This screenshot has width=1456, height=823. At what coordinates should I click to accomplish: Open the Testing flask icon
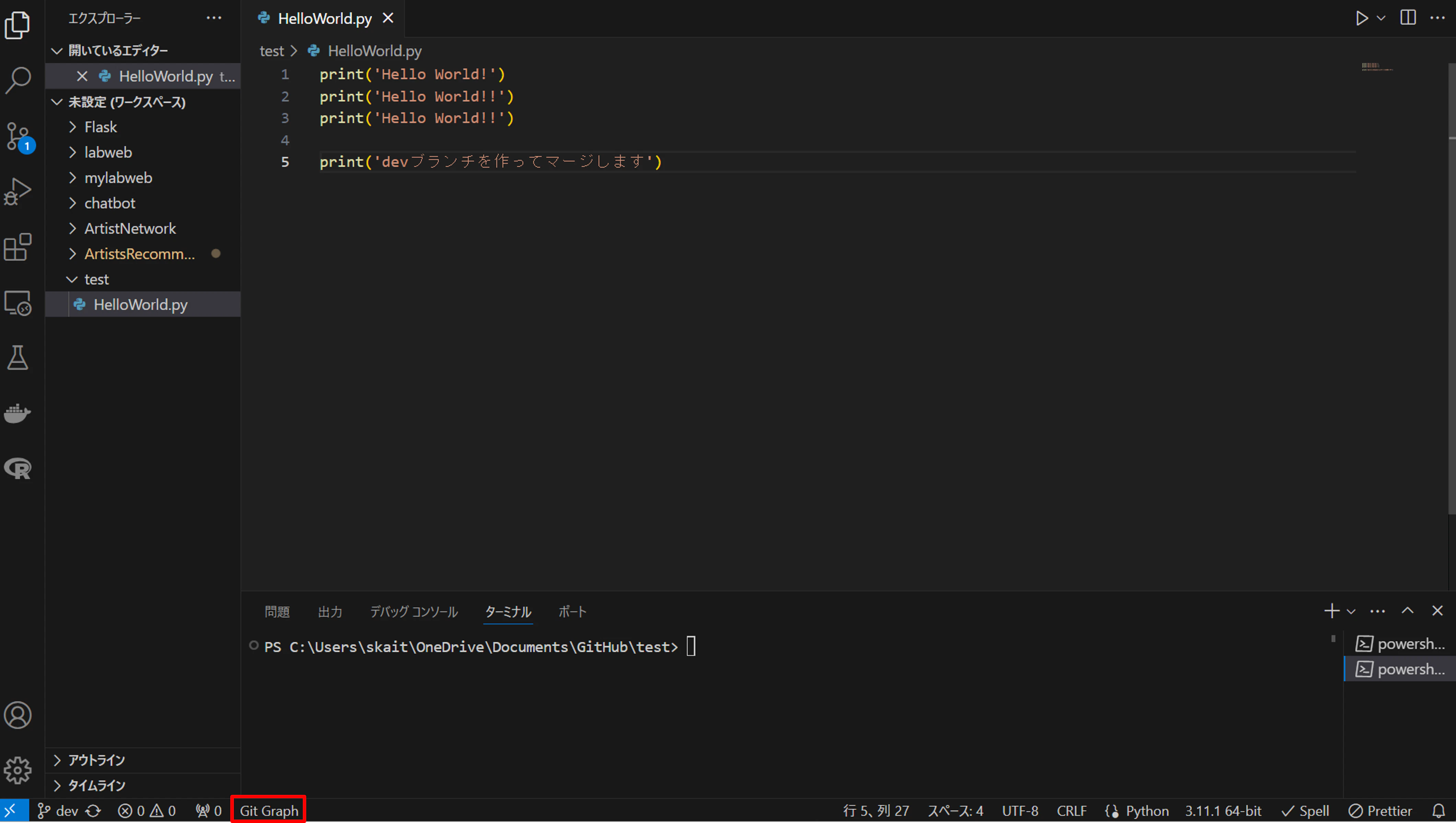18,358
